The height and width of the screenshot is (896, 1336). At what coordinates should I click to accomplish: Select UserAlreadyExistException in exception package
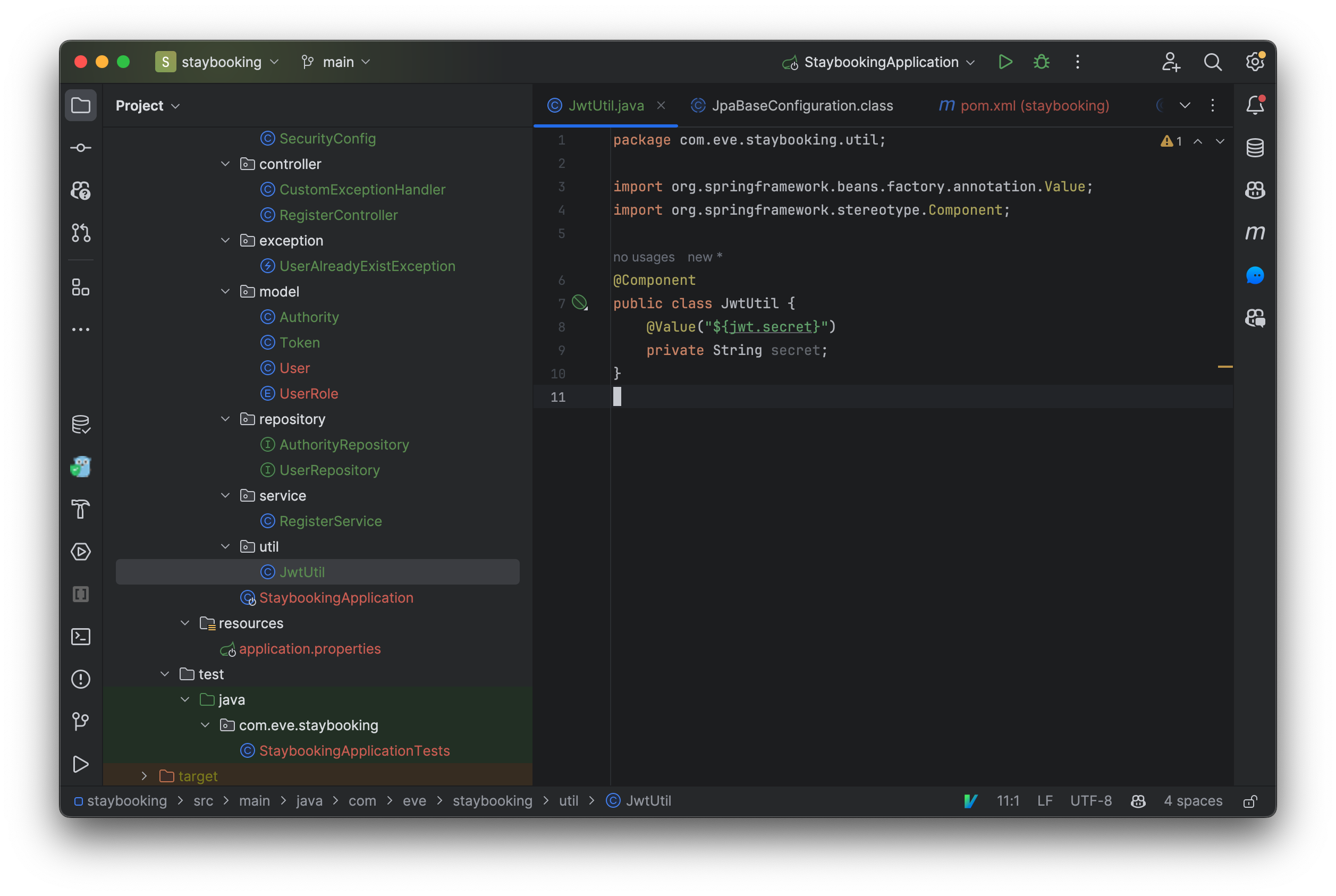367,265
